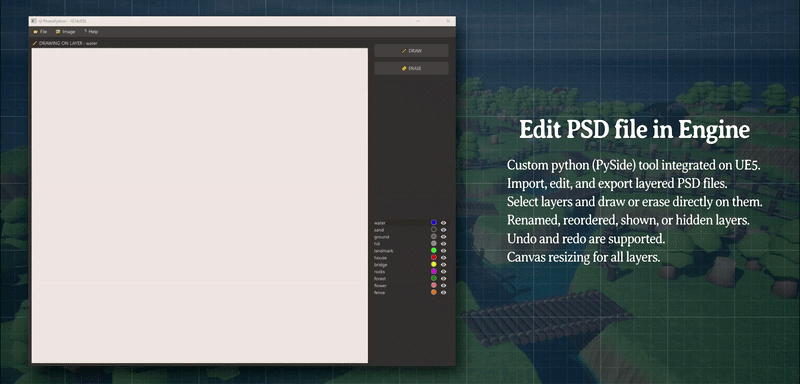Viewport: 800px width, 384px height.
Task: Click the pink flower layer swatch
Action: pos(434,286)
